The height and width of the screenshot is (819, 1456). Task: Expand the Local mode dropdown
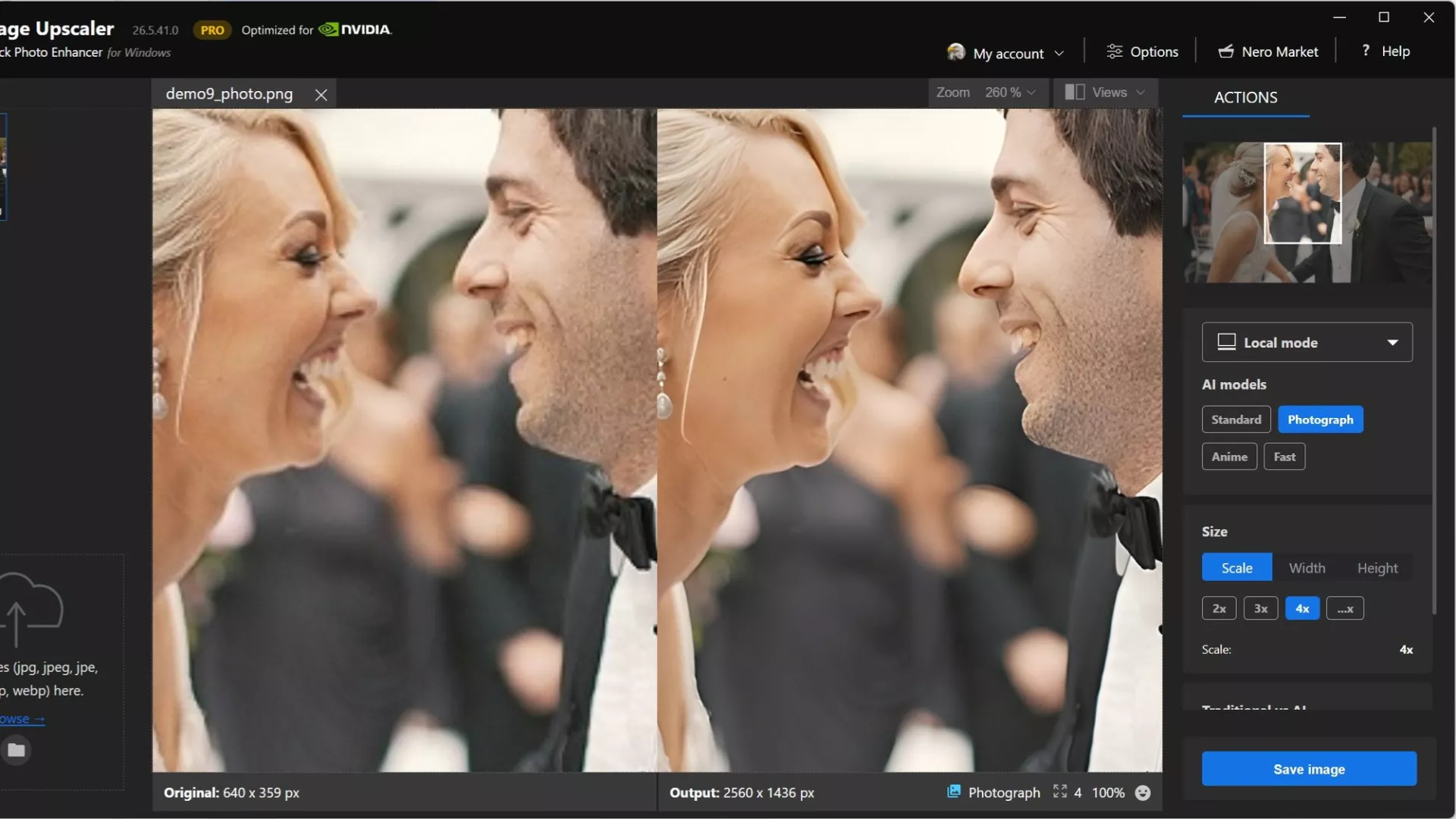(1392, 343)
